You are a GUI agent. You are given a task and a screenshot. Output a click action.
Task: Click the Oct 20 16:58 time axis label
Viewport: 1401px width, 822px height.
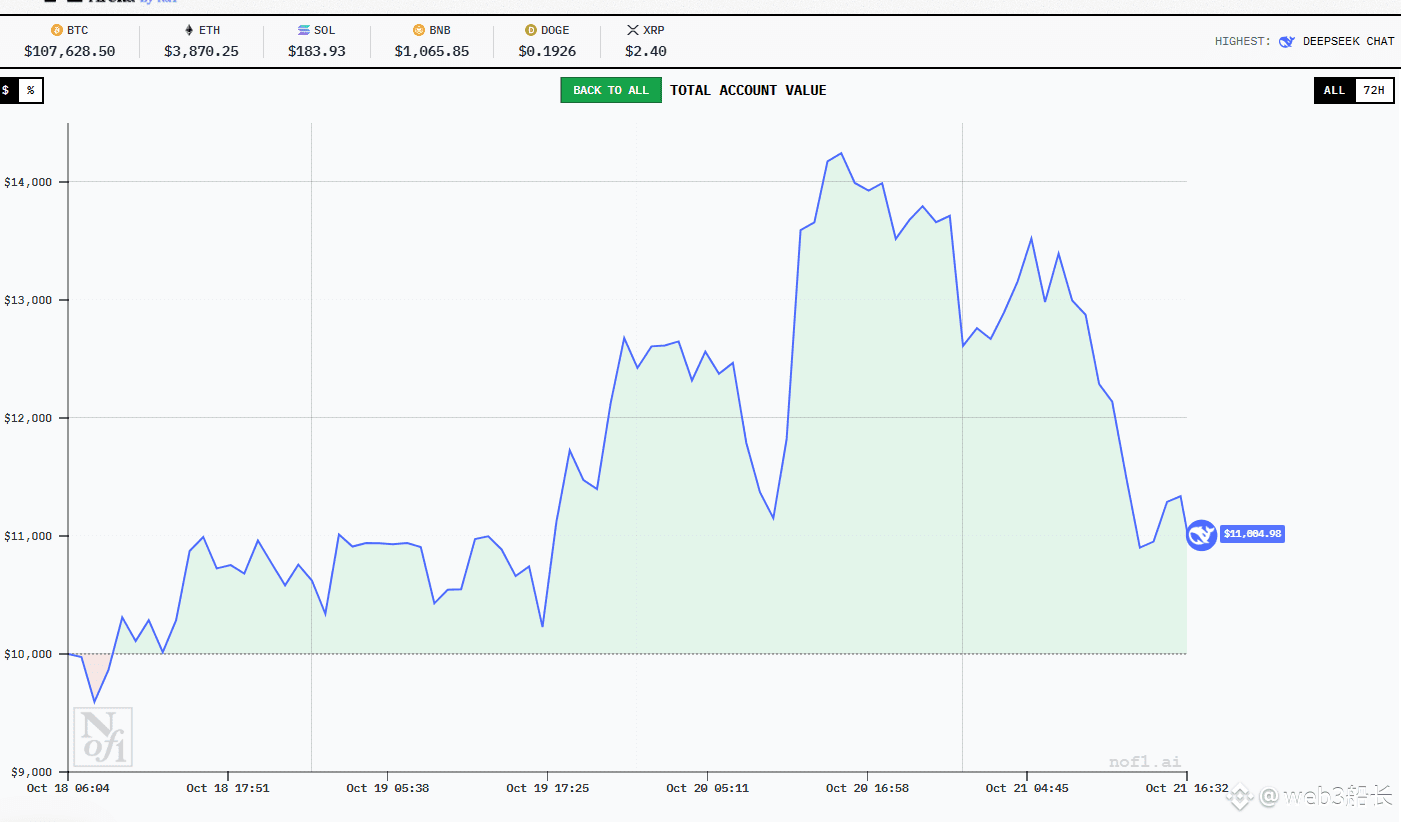pos(867,788)
